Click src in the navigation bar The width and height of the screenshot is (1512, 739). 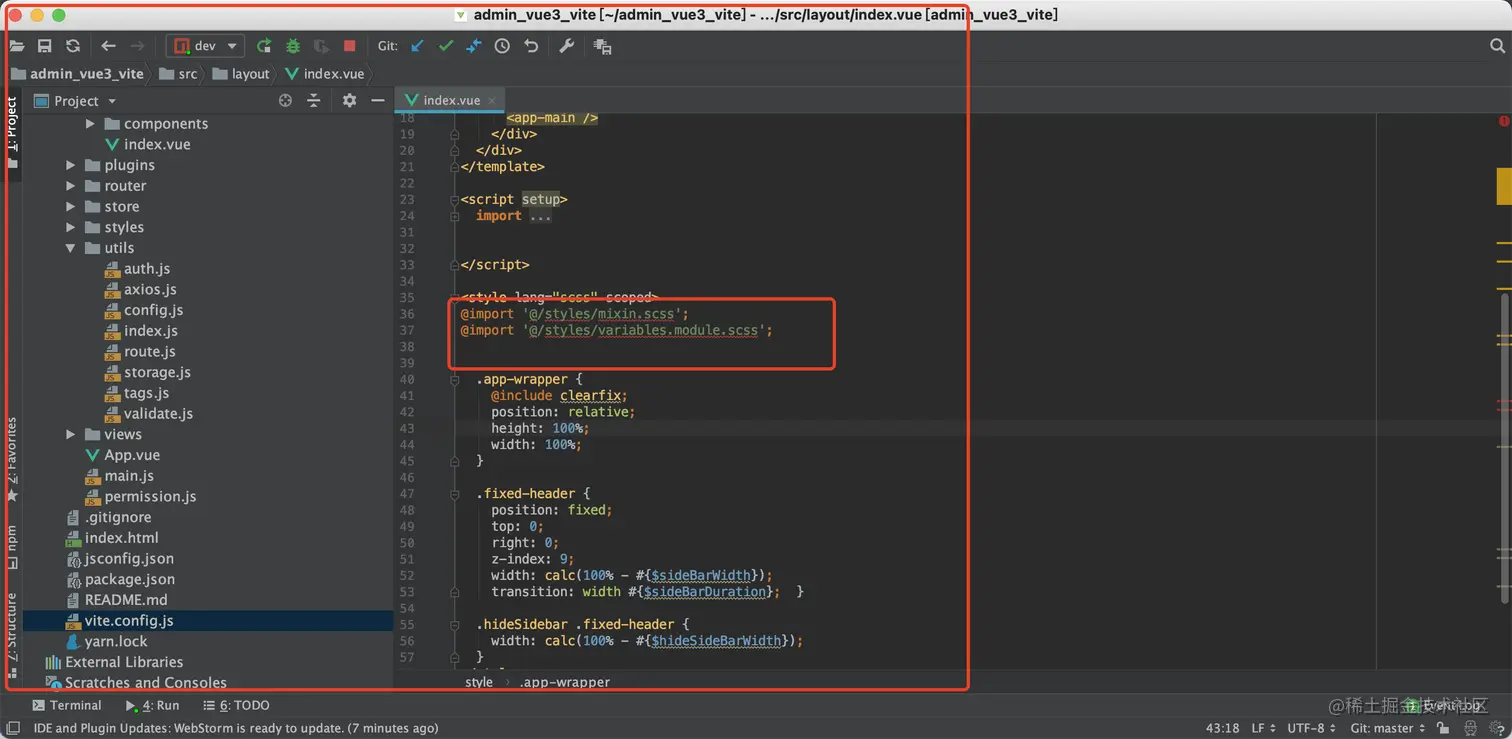pos(179,74)
